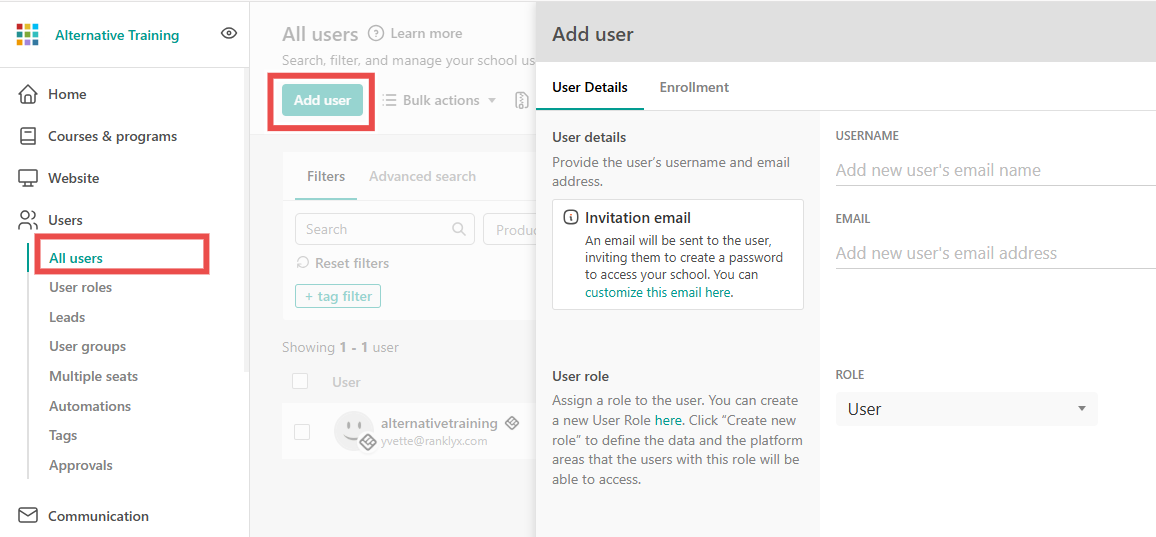Open Website in the sidebar
This screenshot has width=1156, height=537.
74,178
